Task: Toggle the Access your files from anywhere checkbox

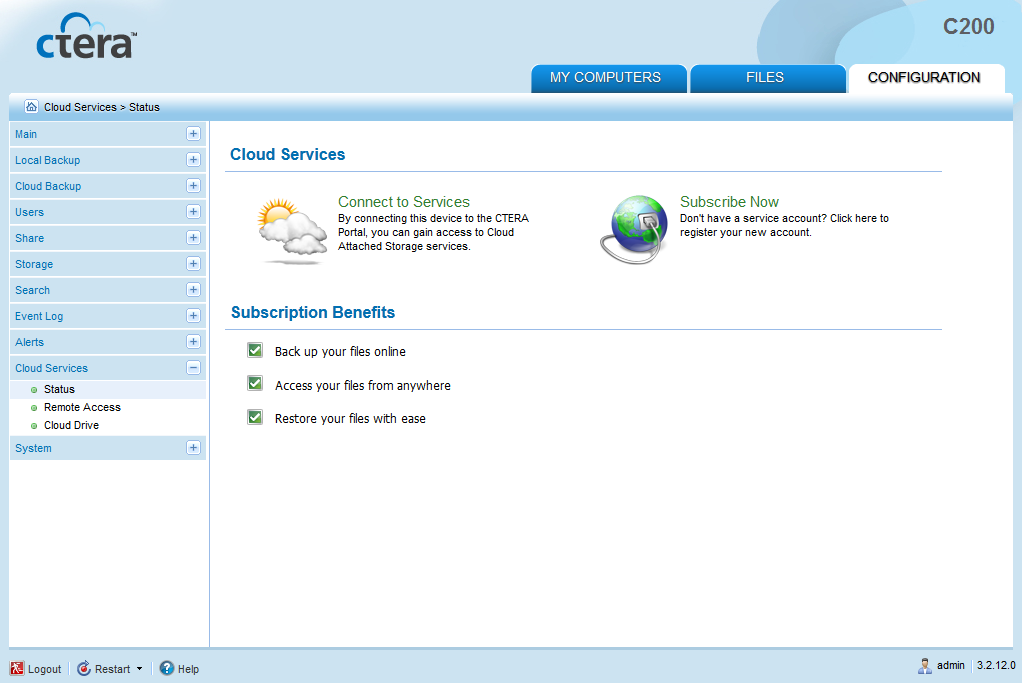Action: pyautogui.click(x=255, y=383)
